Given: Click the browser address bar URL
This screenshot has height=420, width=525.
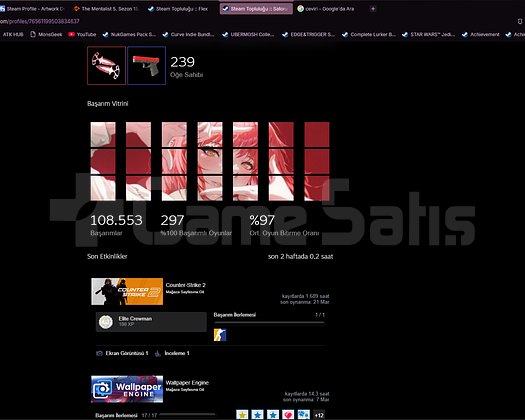Looking at the screenshot, I should (x=40, y=21).
